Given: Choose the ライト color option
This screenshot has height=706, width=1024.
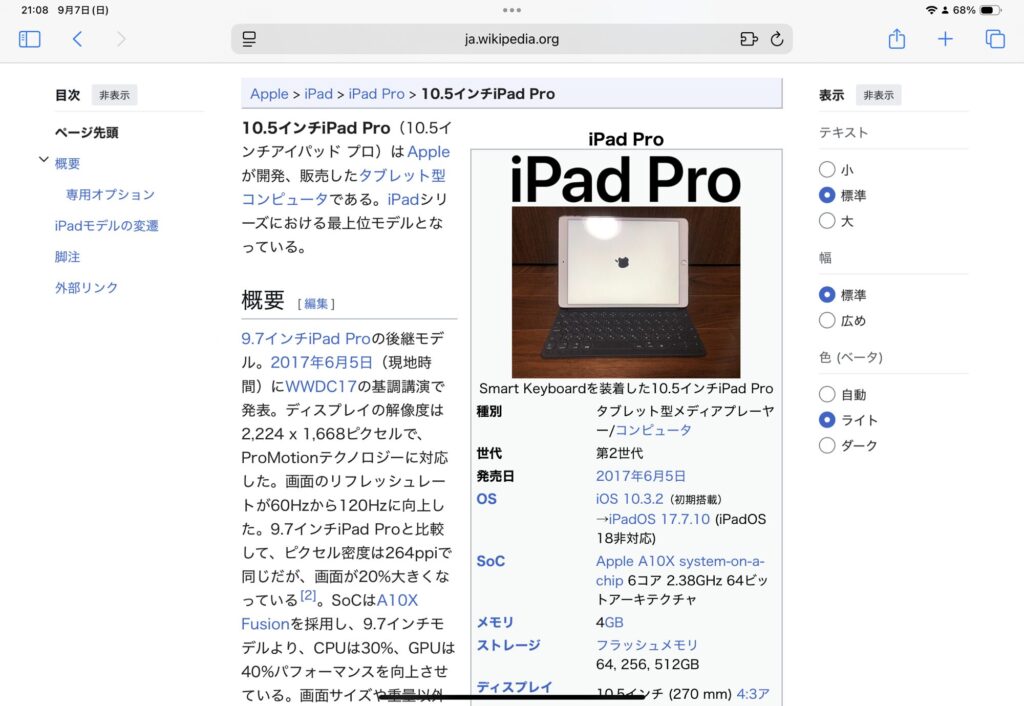Looking at the screenshot, I should (x=827, y=420).
